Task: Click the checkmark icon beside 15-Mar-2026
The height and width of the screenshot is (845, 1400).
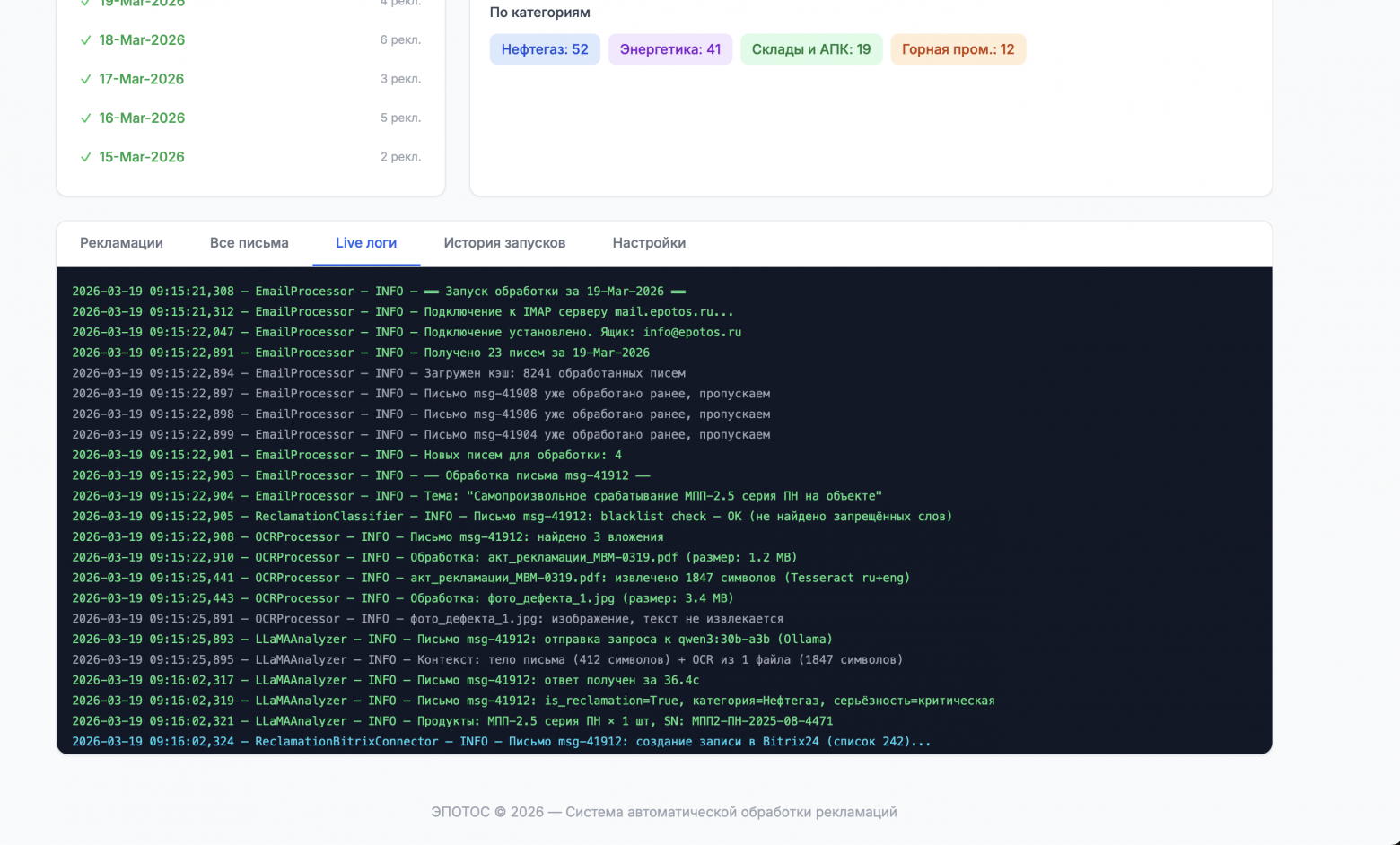Action: [86, 157]
